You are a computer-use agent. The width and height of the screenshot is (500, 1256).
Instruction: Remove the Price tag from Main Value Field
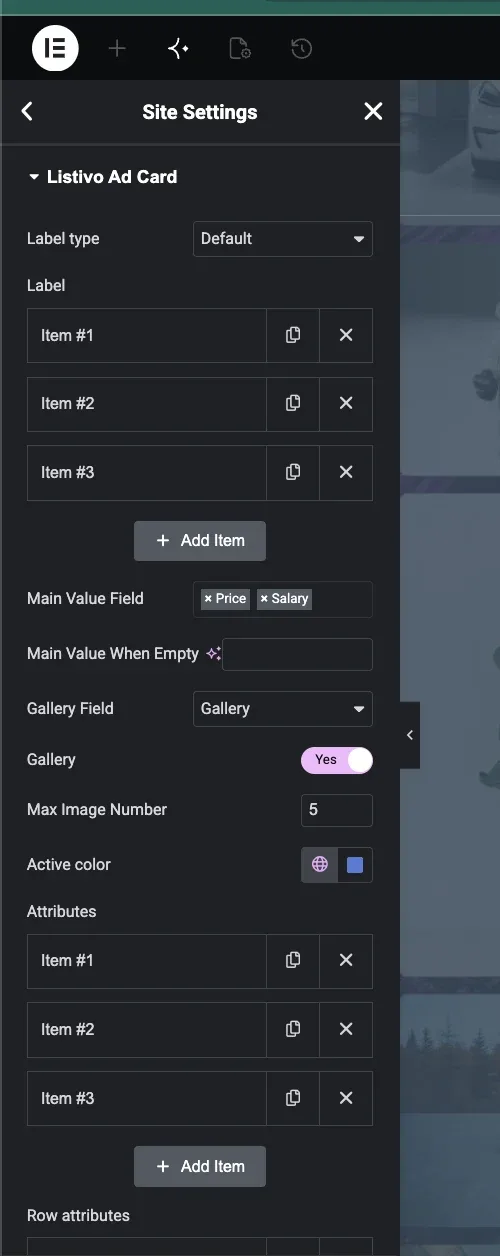coord(208,599)
